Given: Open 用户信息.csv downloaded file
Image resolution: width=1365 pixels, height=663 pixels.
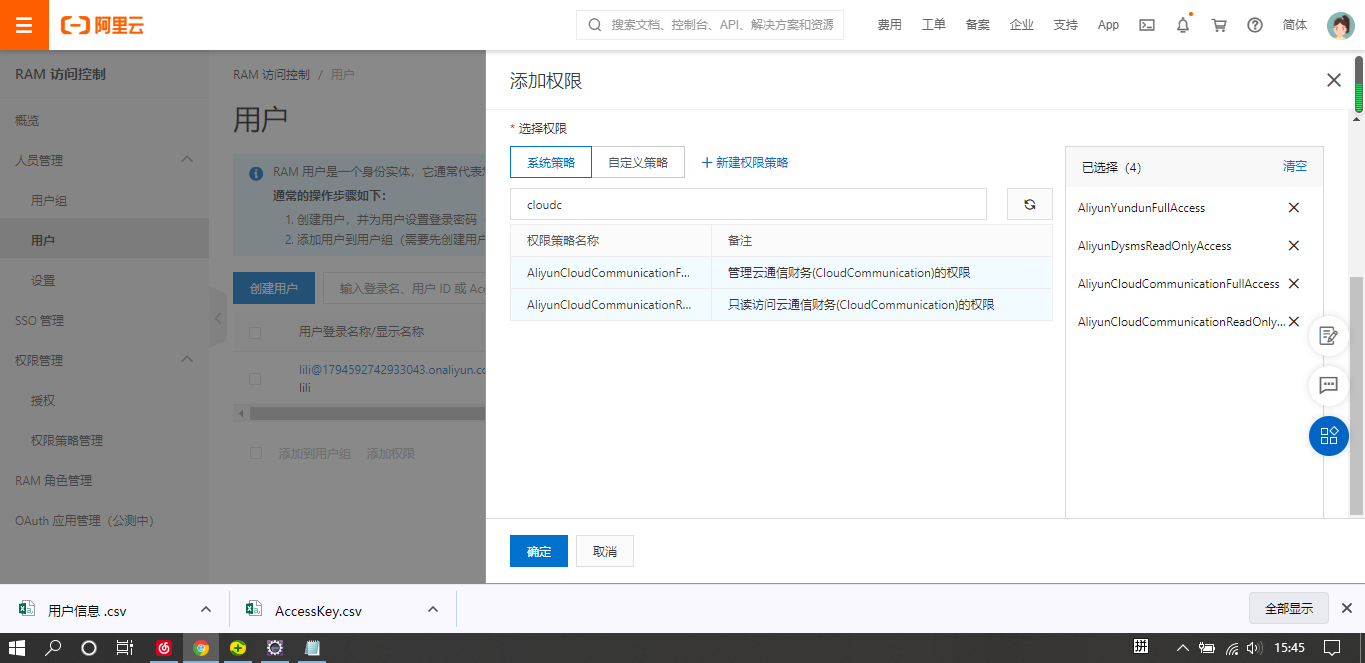Looking at the screenshot, I should (x=87, y=610).
